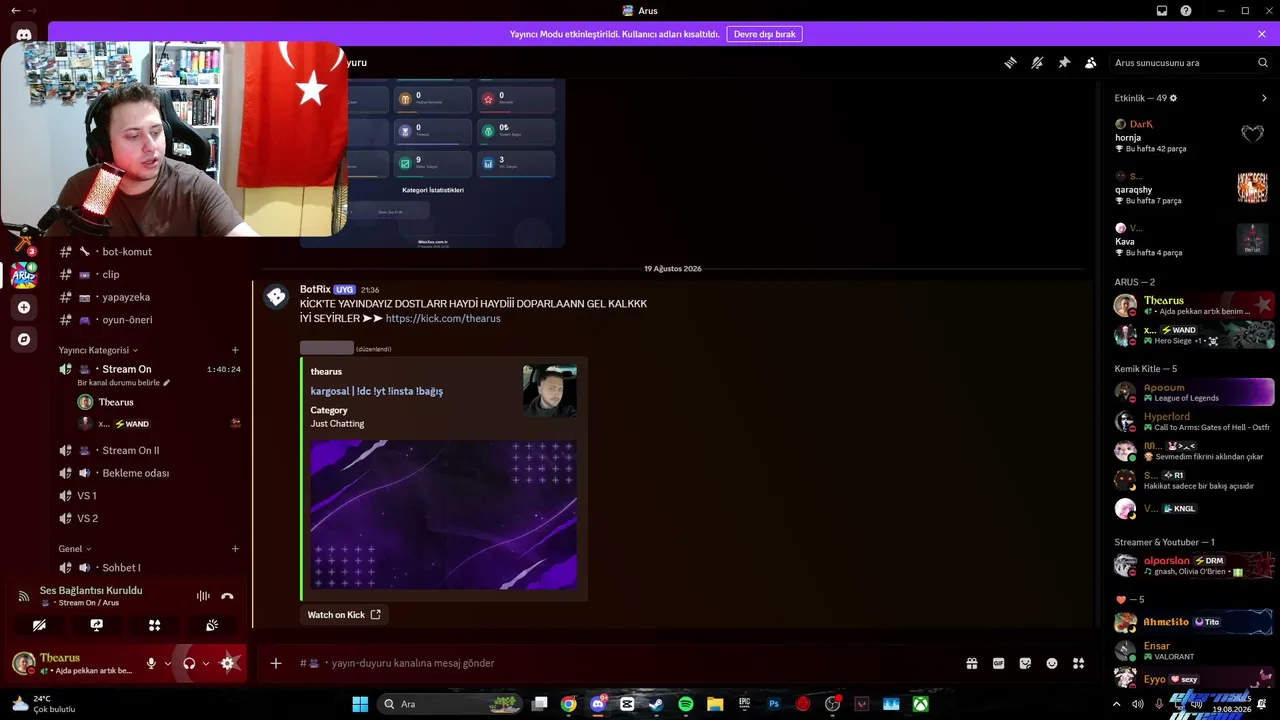Set channel status via Bir kanal durumu belirle
The height and width of the screenshot is (720, 1280).
pos(124,383)
